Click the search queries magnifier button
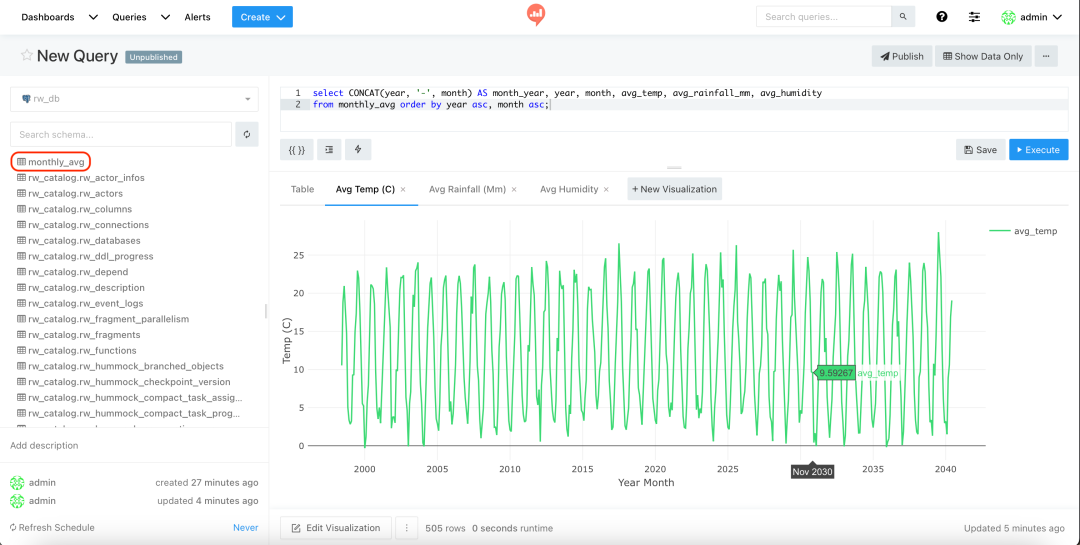1080x545 pixels. tap(903, 17)
